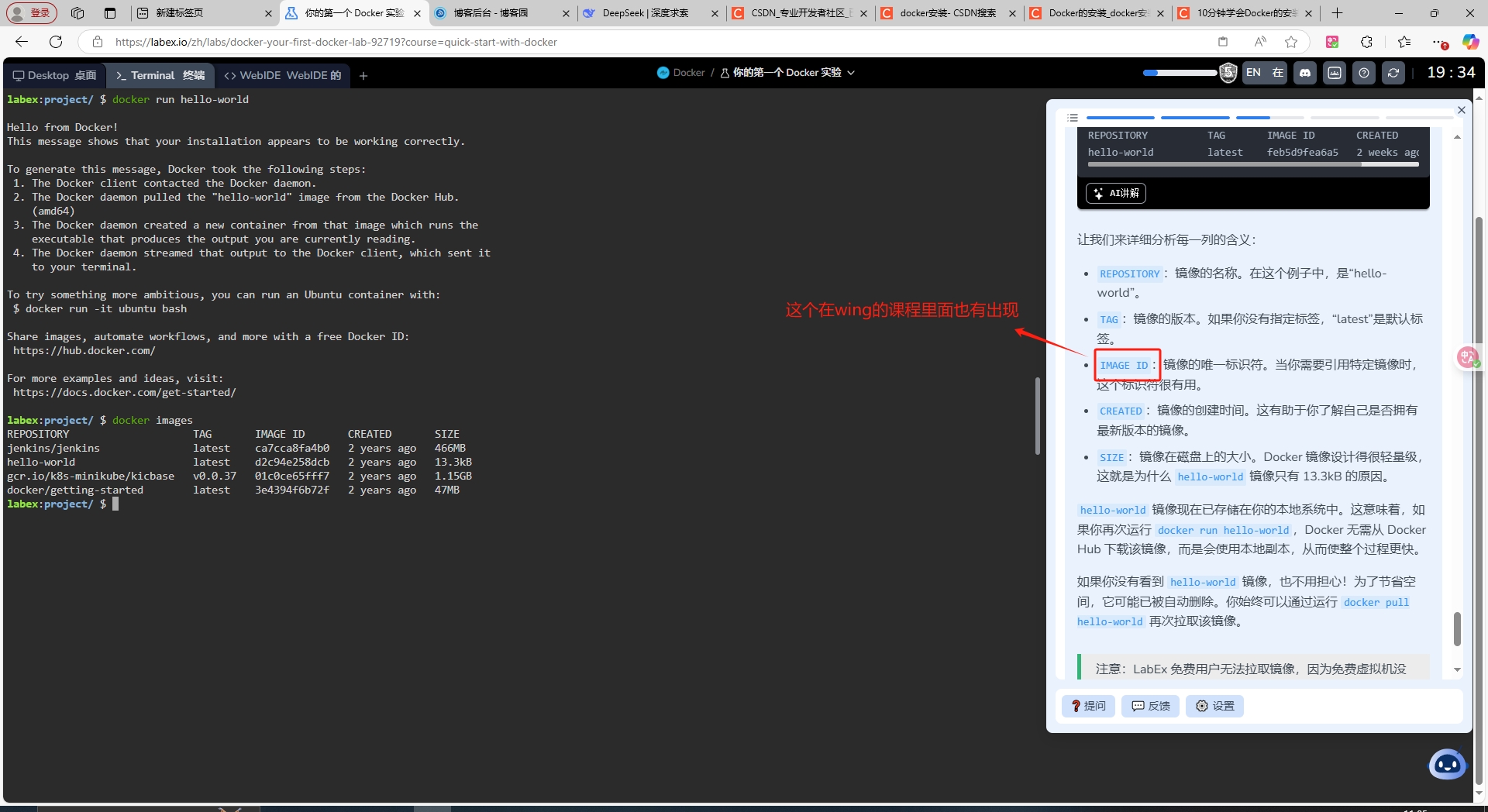Click the 'jenkins/jenkins' repository entry
Viewport: 1488px width, 812px height.
click(53, 449)
